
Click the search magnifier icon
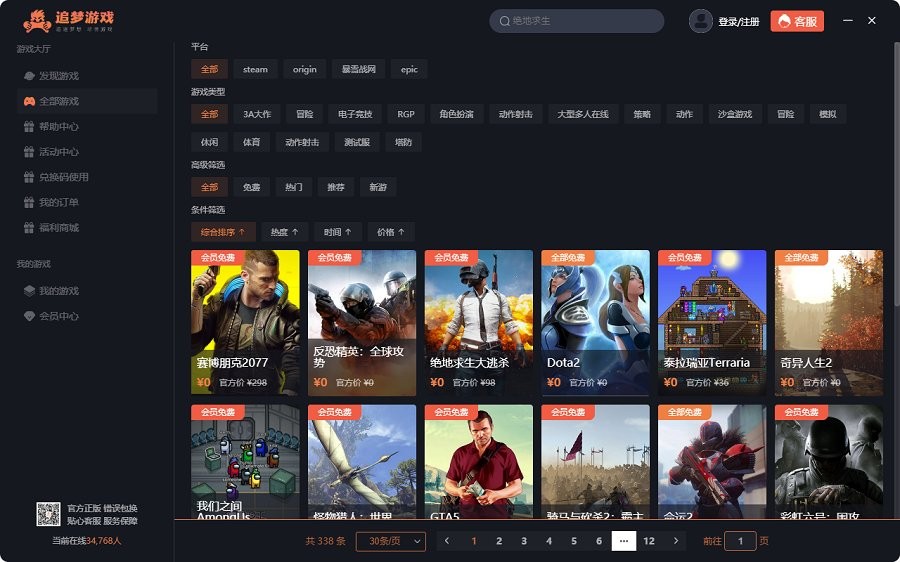(504, 21)
